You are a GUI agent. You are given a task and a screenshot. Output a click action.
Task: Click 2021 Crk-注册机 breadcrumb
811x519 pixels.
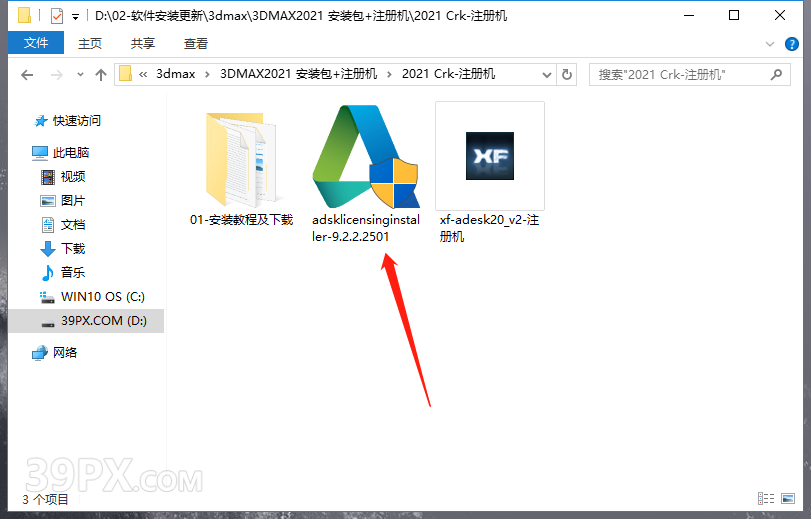[x=448, y=74]
